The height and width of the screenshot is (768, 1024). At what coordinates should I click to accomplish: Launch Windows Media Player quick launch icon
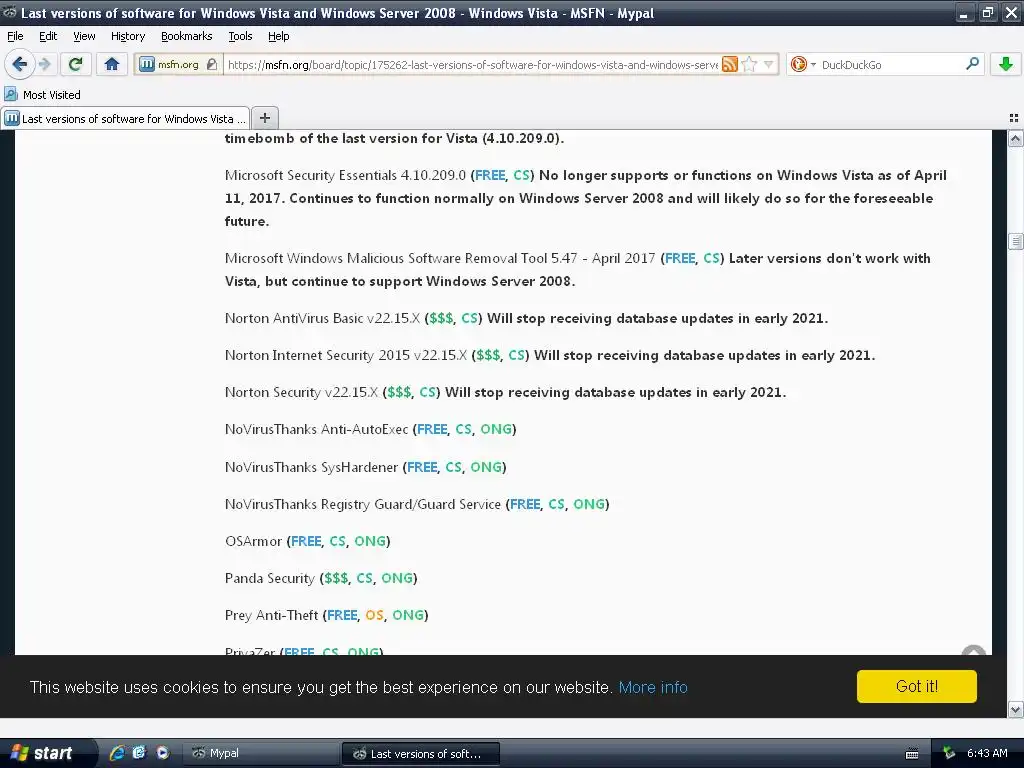coord(163,753)
